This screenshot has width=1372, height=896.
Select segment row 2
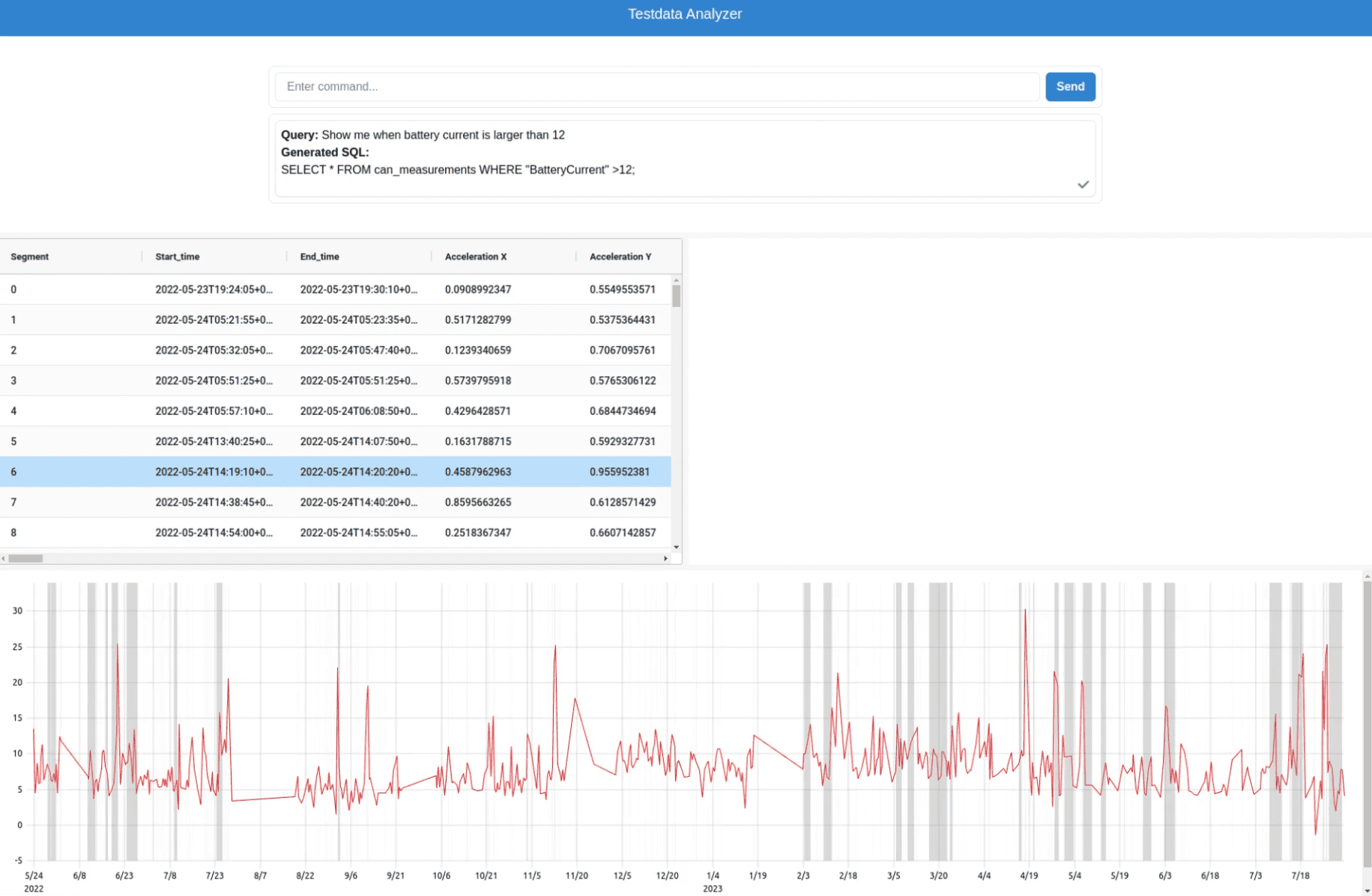(x=336, y=350)
